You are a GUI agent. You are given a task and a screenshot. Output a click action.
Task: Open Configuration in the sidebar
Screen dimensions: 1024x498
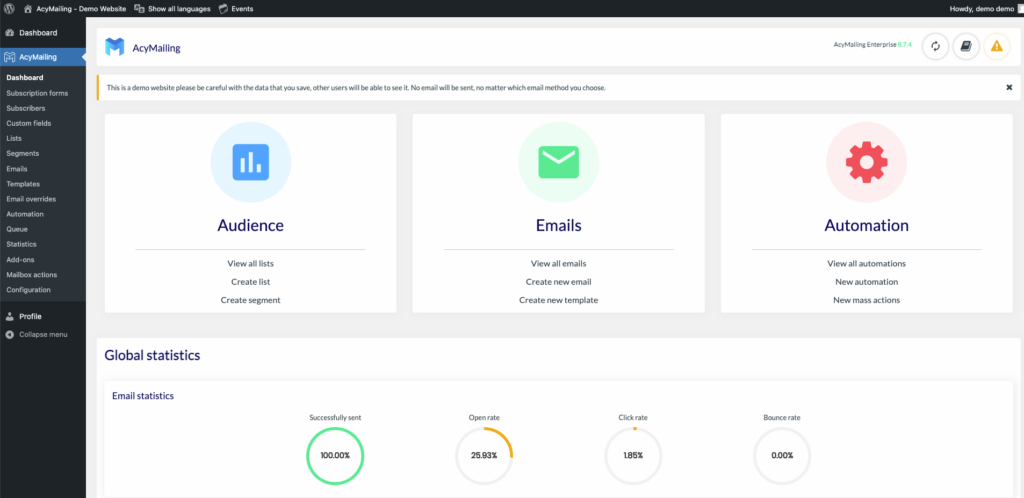click(29, 289)
